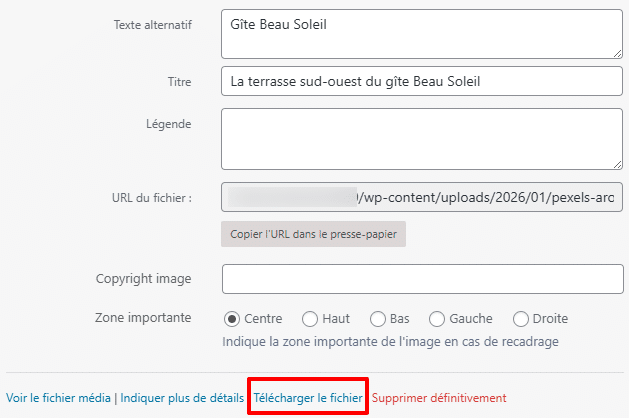Click inside the Texte alternatif text area
The height and width of the screenshot is (418, 629).
[x=421, y=34]
